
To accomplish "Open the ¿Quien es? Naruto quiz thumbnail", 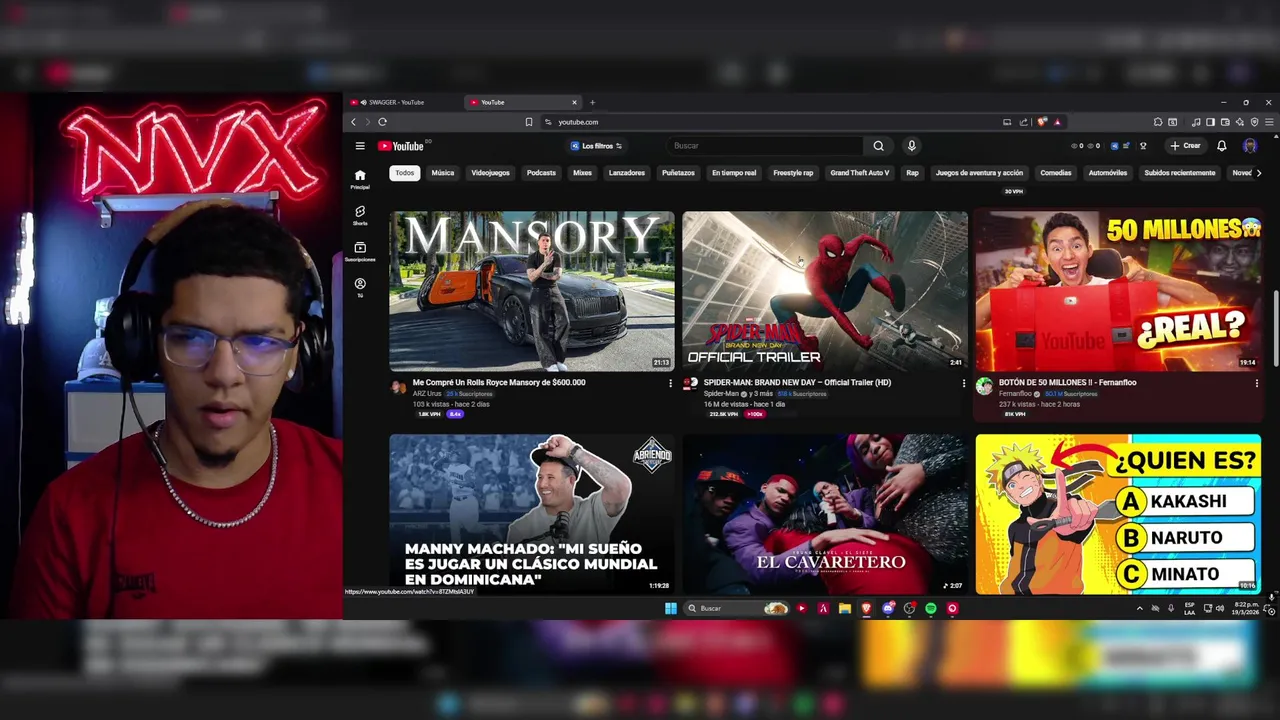I will 1118,514.
